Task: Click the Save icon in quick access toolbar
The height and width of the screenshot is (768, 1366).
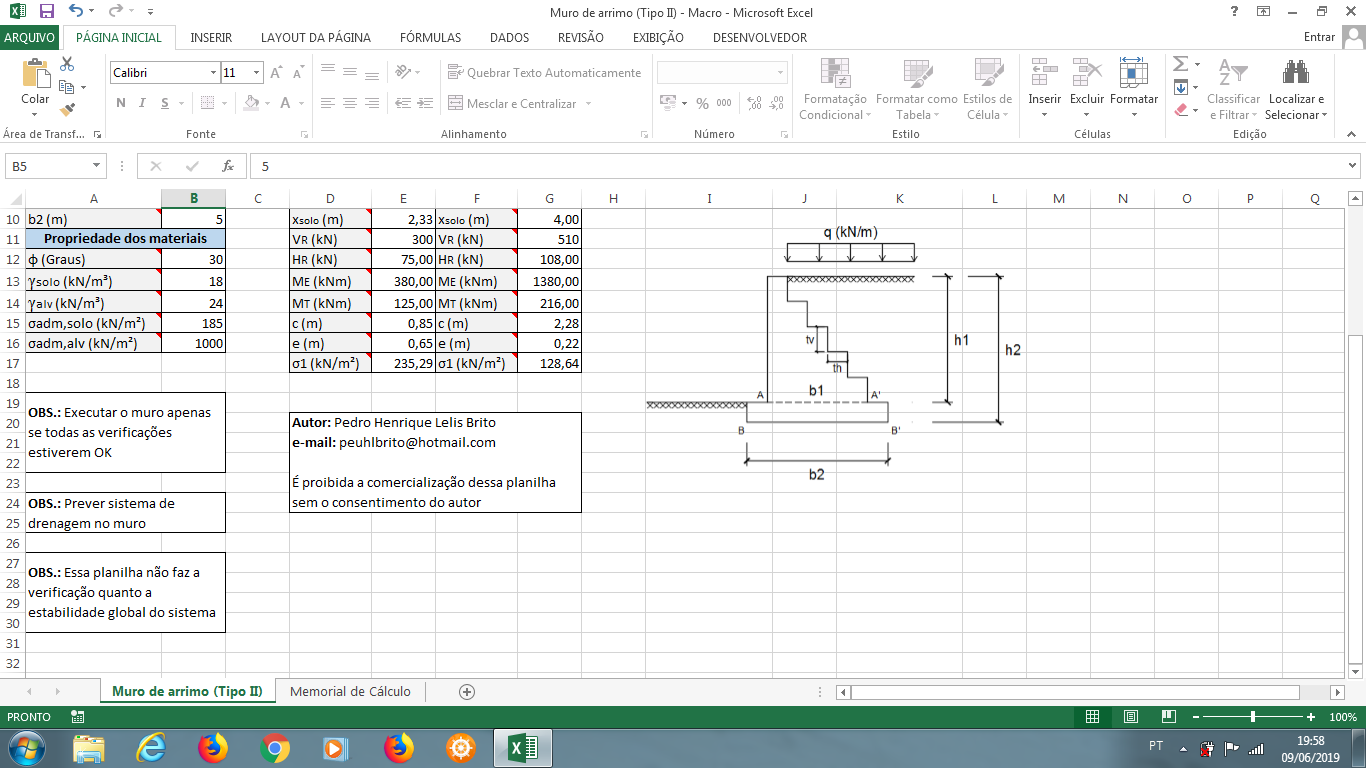Action: (x=47, y=12)
